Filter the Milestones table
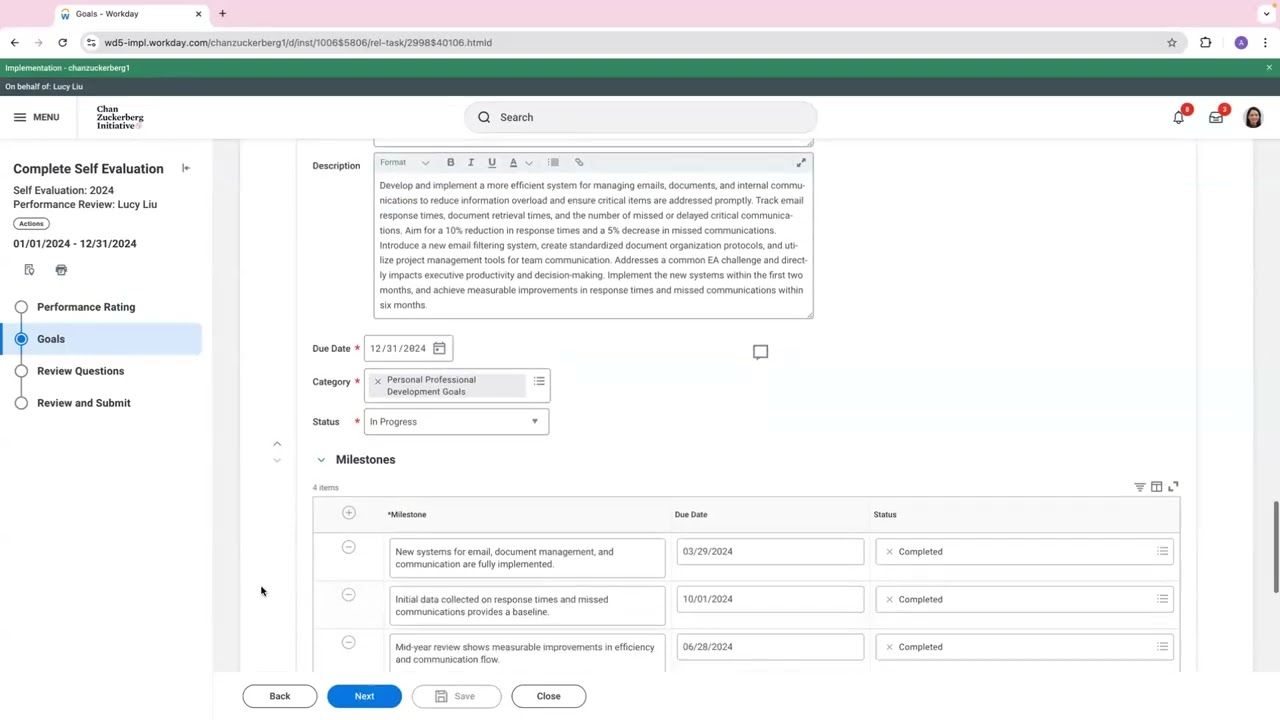 pos(1139,487)
